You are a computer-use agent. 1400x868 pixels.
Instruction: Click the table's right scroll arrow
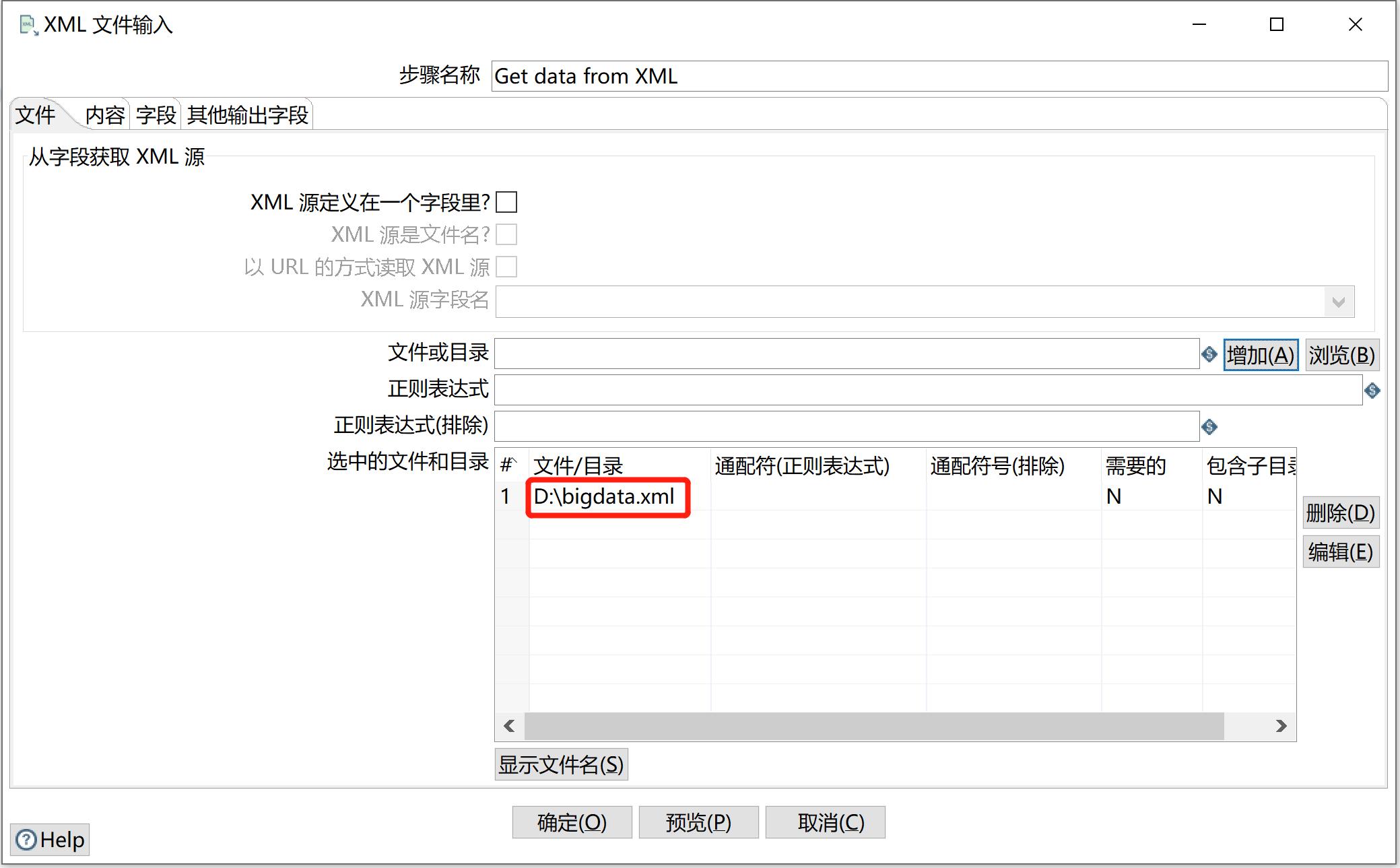[1281, 726]
